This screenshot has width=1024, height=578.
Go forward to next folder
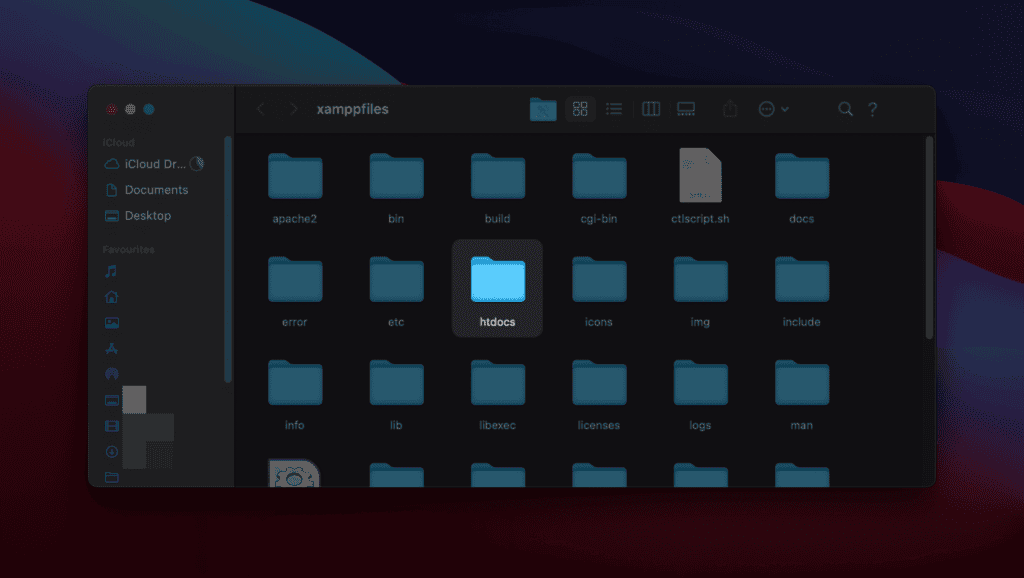[293, 109]
